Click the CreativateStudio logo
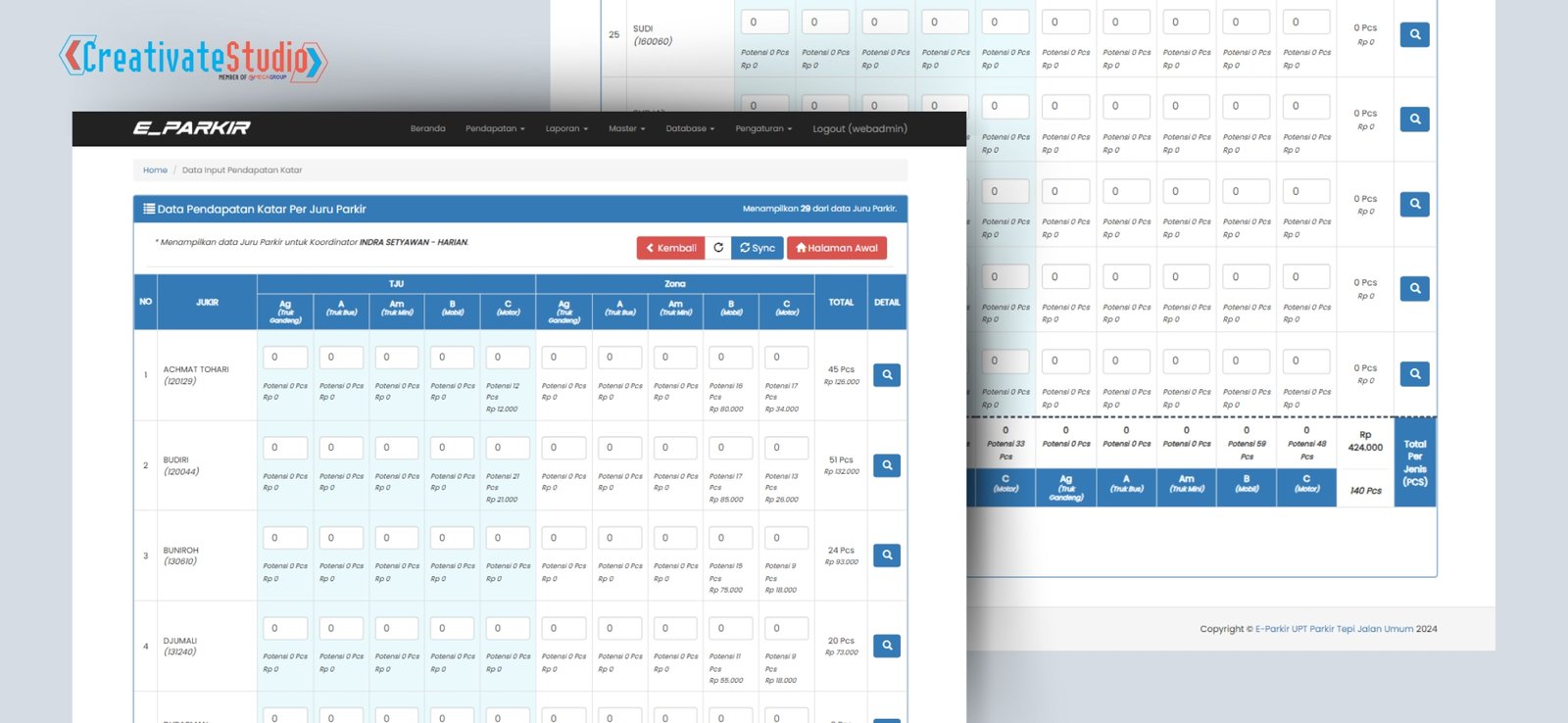The width and height of the screenshot is (1568, 723). click(193, 58)
